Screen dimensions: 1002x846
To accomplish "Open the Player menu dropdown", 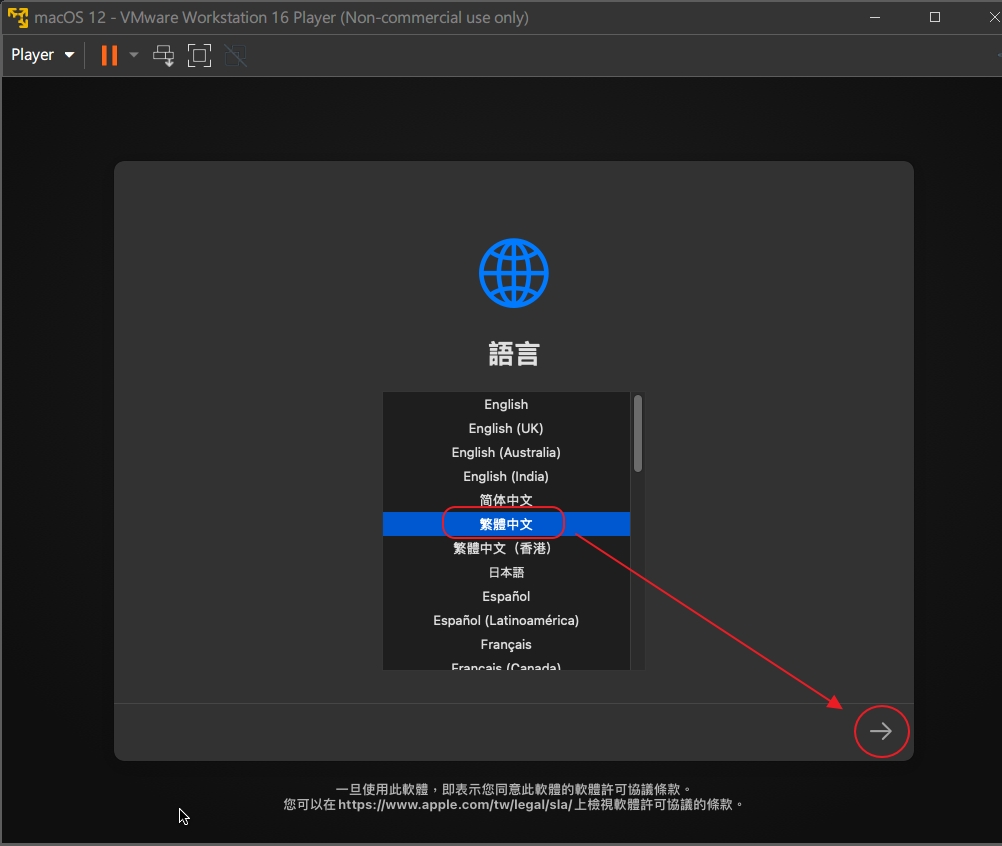I will coord(43,55).
